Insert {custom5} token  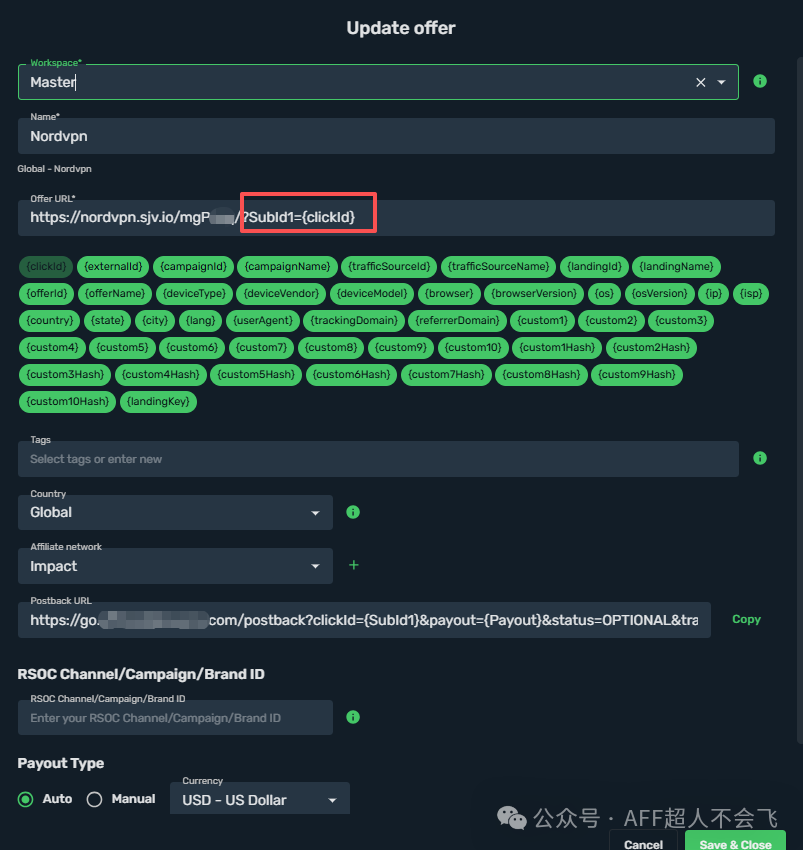122,348
